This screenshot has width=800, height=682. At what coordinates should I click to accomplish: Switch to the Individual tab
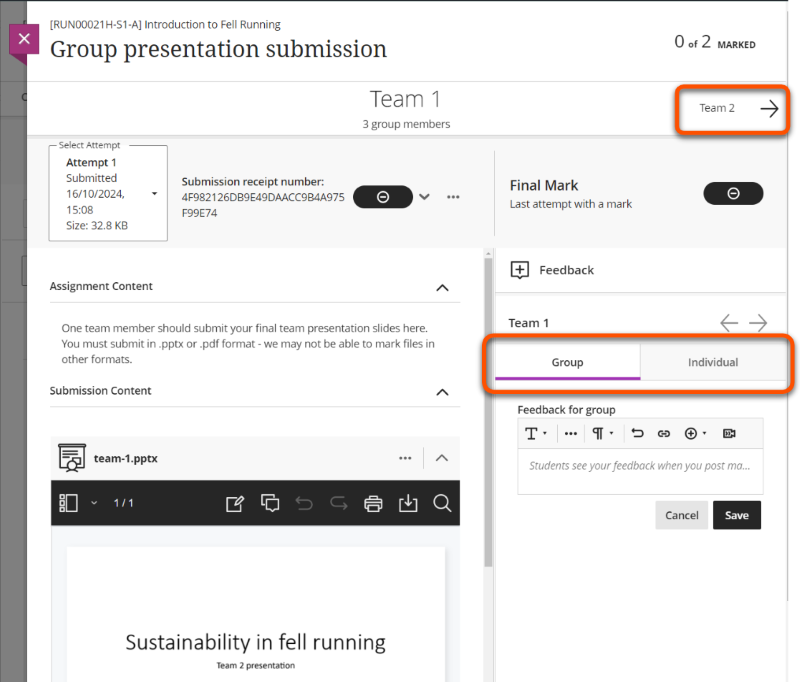[x=713, y=362]
